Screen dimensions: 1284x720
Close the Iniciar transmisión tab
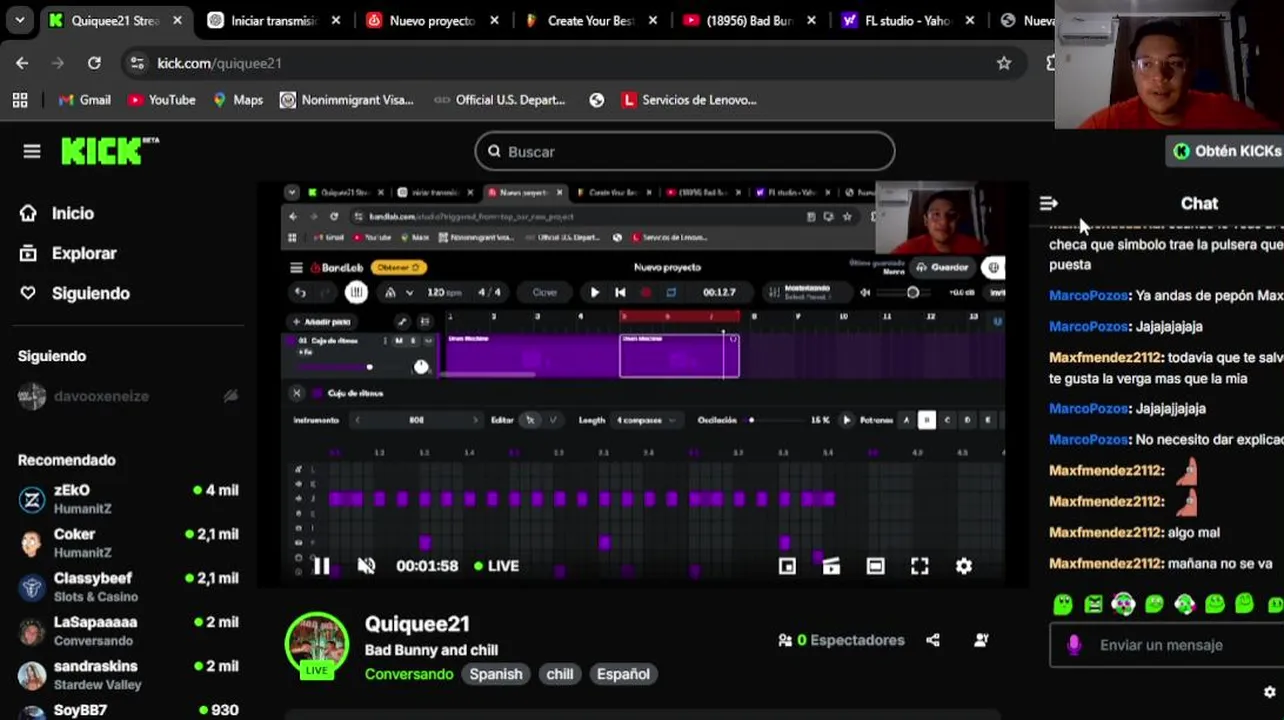pyautogui.click(x=335, y=20)
